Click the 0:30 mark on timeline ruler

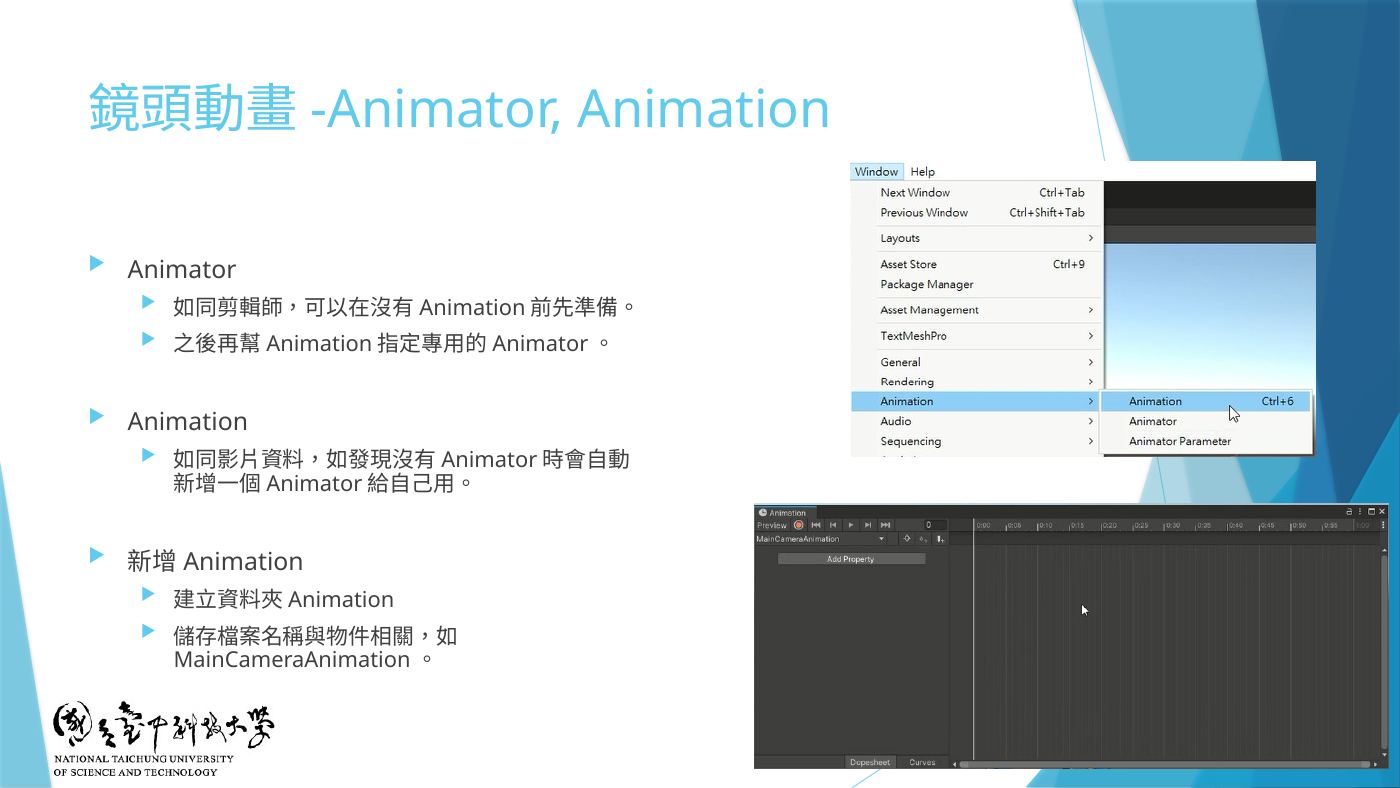pos(1172,525)
